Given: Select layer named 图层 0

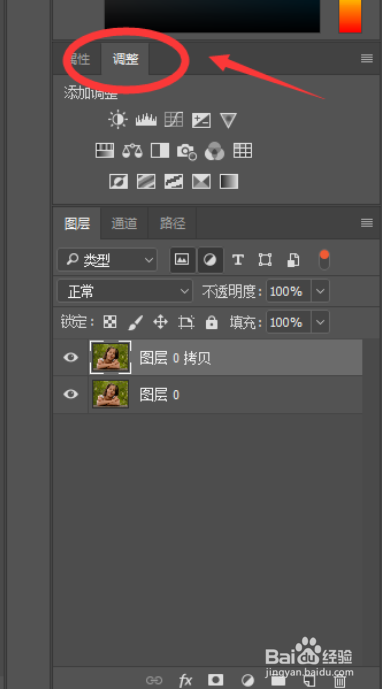Looking at the screenshot, I should (159, 395).
